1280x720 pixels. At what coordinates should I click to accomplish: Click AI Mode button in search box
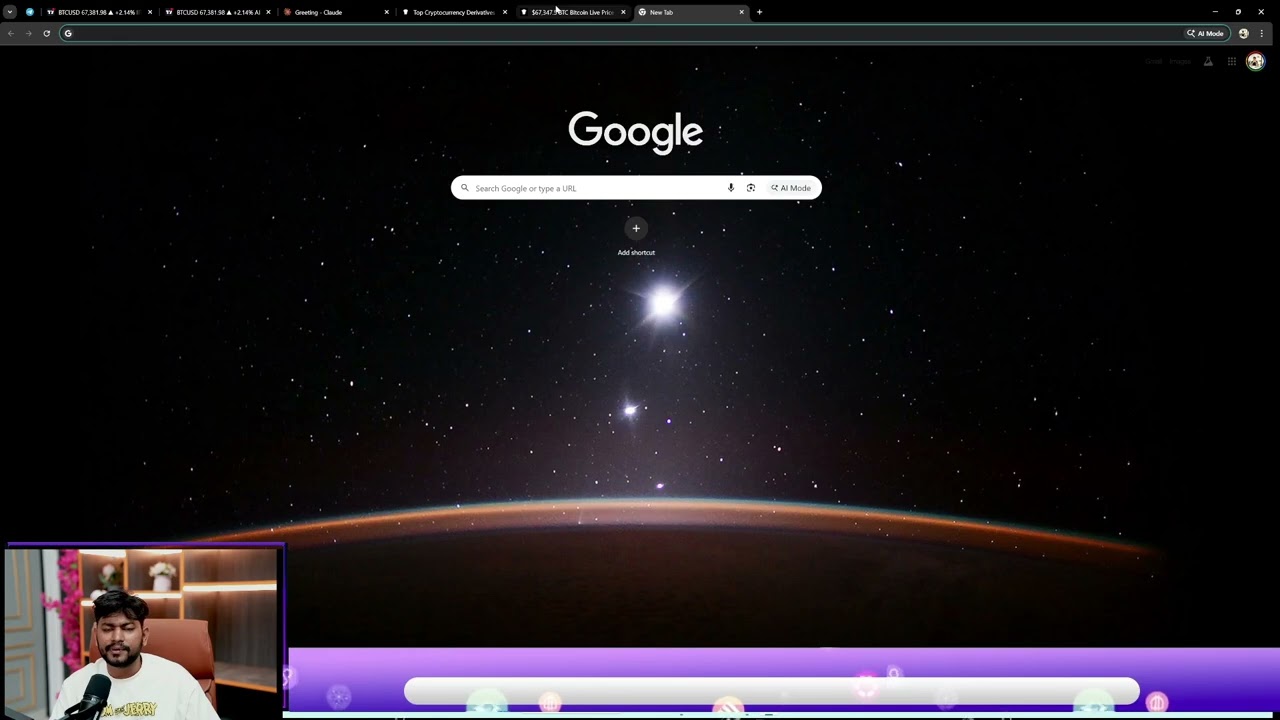click(791, 188)
